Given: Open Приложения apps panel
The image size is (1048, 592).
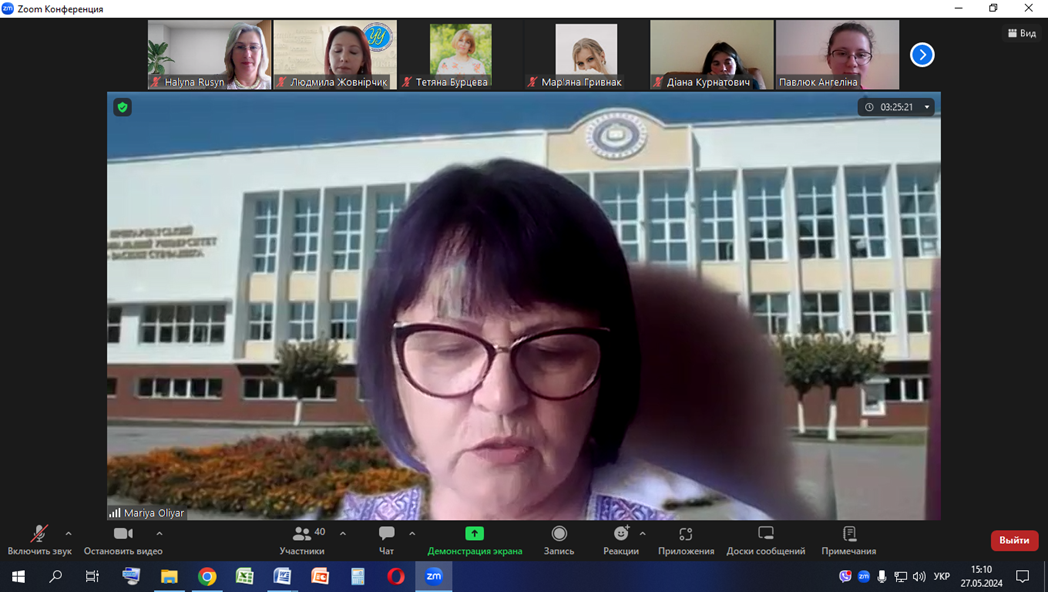Looking at the screenshot, I should coord(685,540).
